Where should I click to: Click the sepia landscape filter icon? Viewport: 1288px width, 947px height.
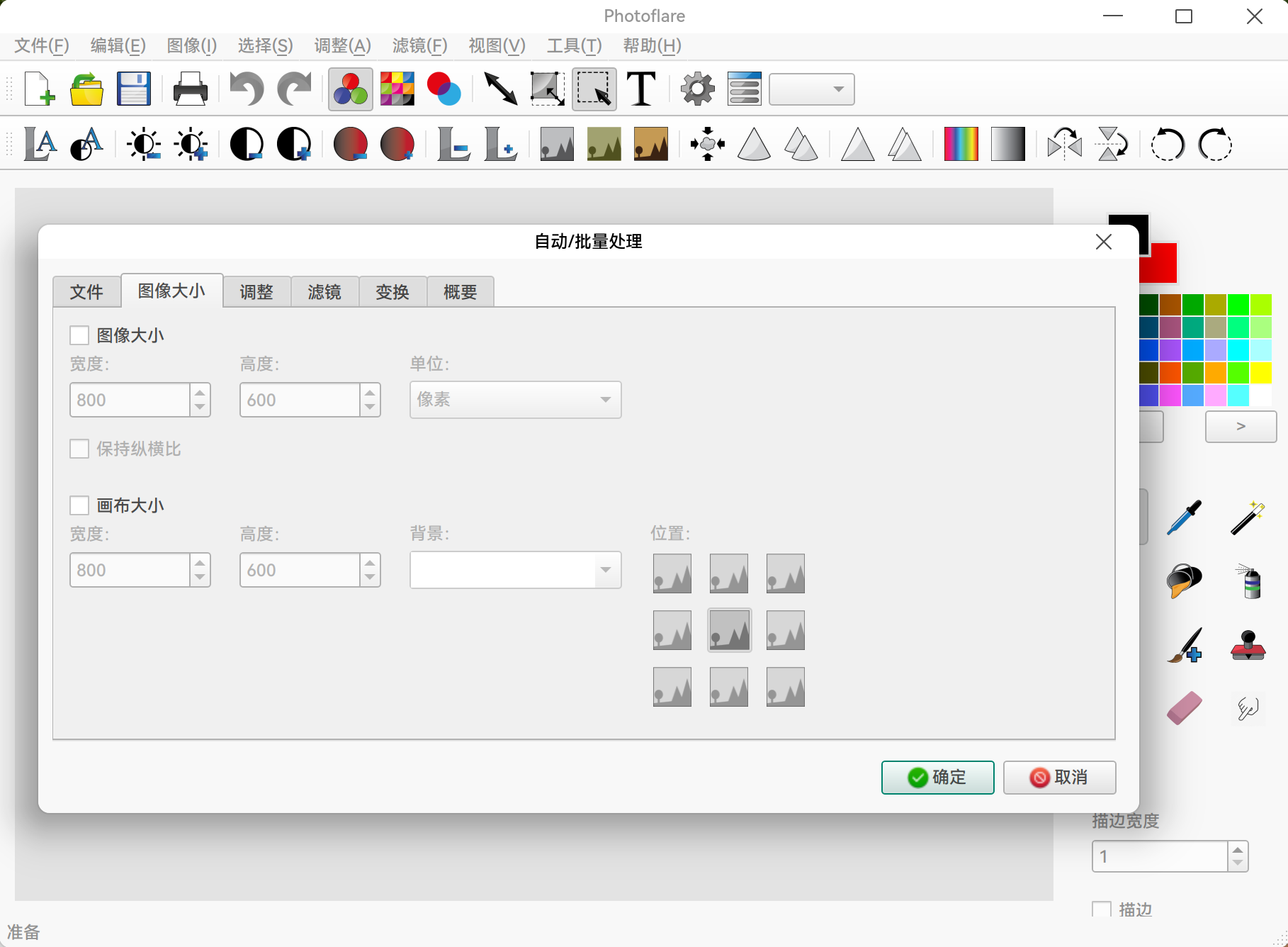pyautogui.click(x=651, y=145)
